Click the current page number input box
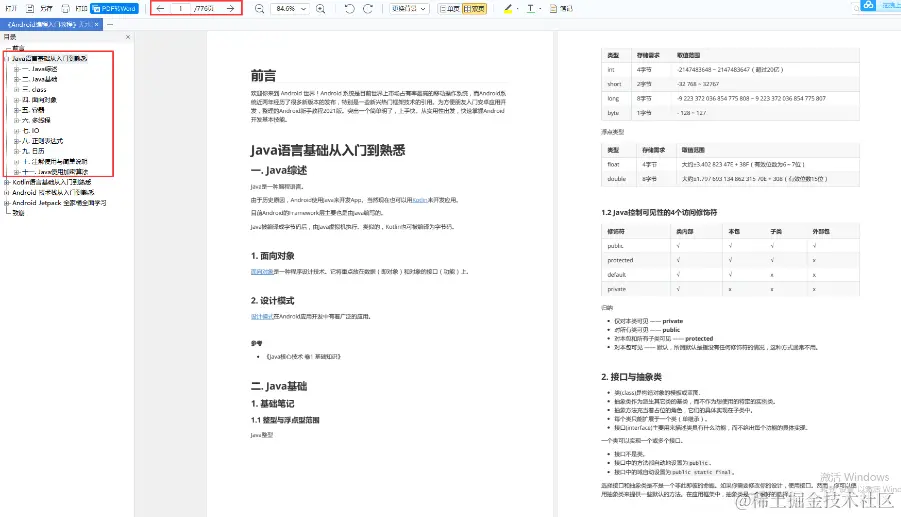Screen dimensions: 901x517 pyautogui.click(x=180, y=9)
